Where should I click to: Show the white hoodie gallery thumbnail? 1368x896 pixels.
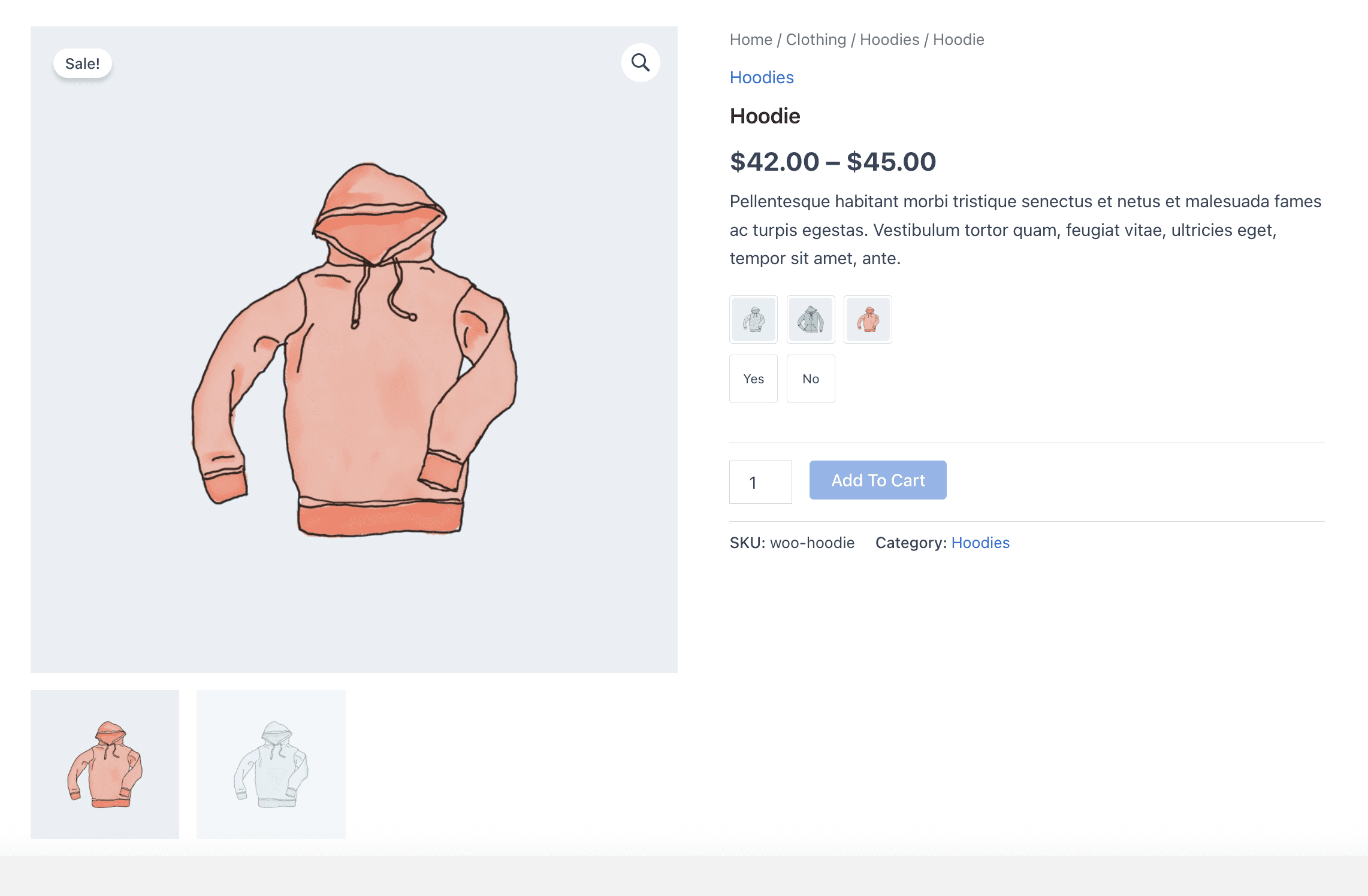[x=271, y=764]
